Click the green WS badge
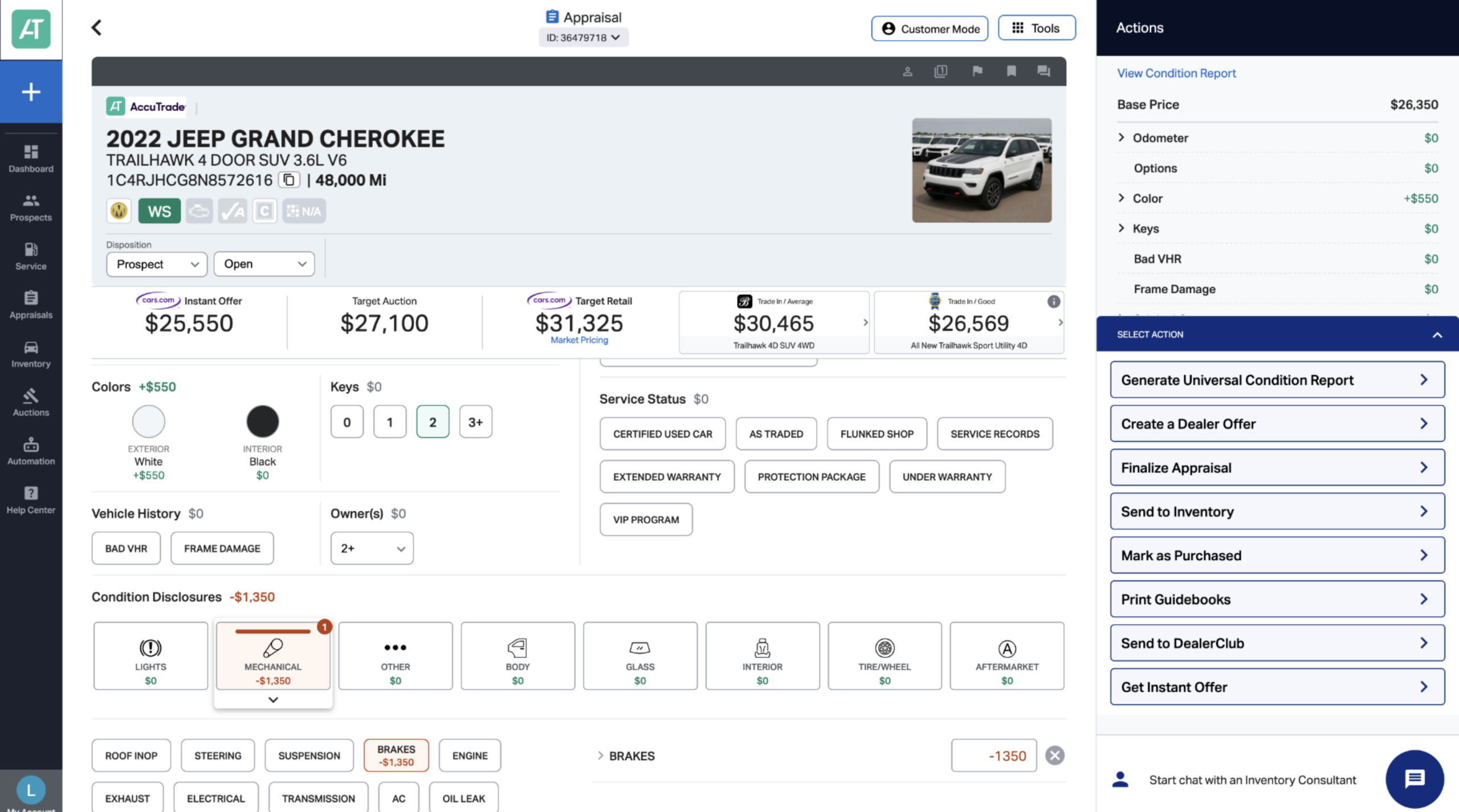Screen dimensions: 1459x812 point(160,211)
